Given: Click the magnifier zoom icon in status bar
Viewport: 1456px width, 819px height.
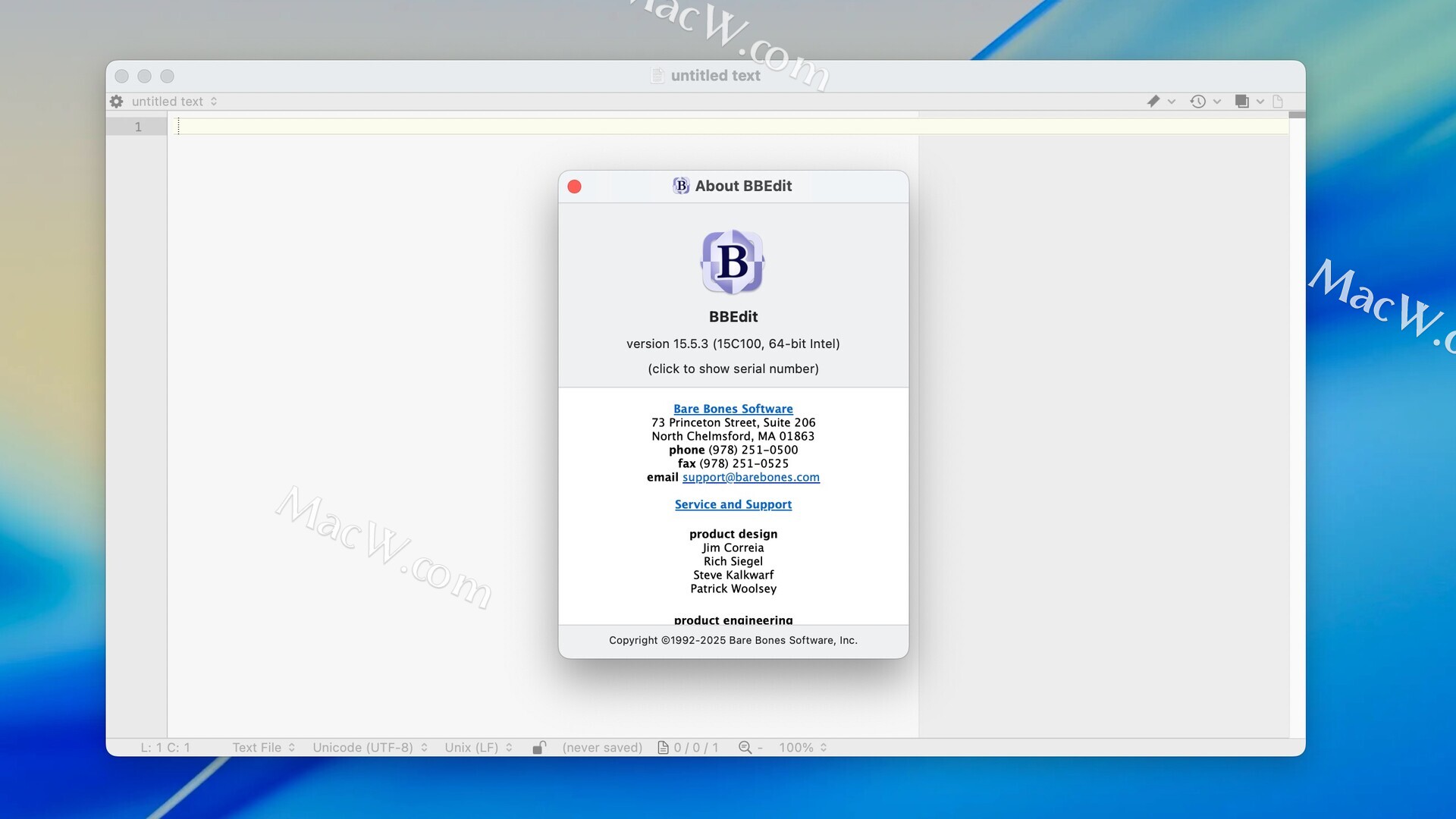Looking at the screenshot, I should point(745,748).
